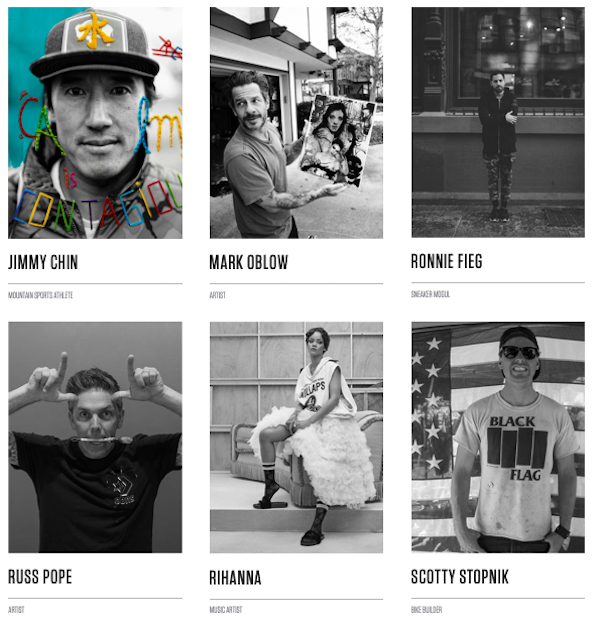The width and height of the screenshot is (600, 626).
Task: Open Jimmy Chin's colorful portrait photo
Action: 95,123
